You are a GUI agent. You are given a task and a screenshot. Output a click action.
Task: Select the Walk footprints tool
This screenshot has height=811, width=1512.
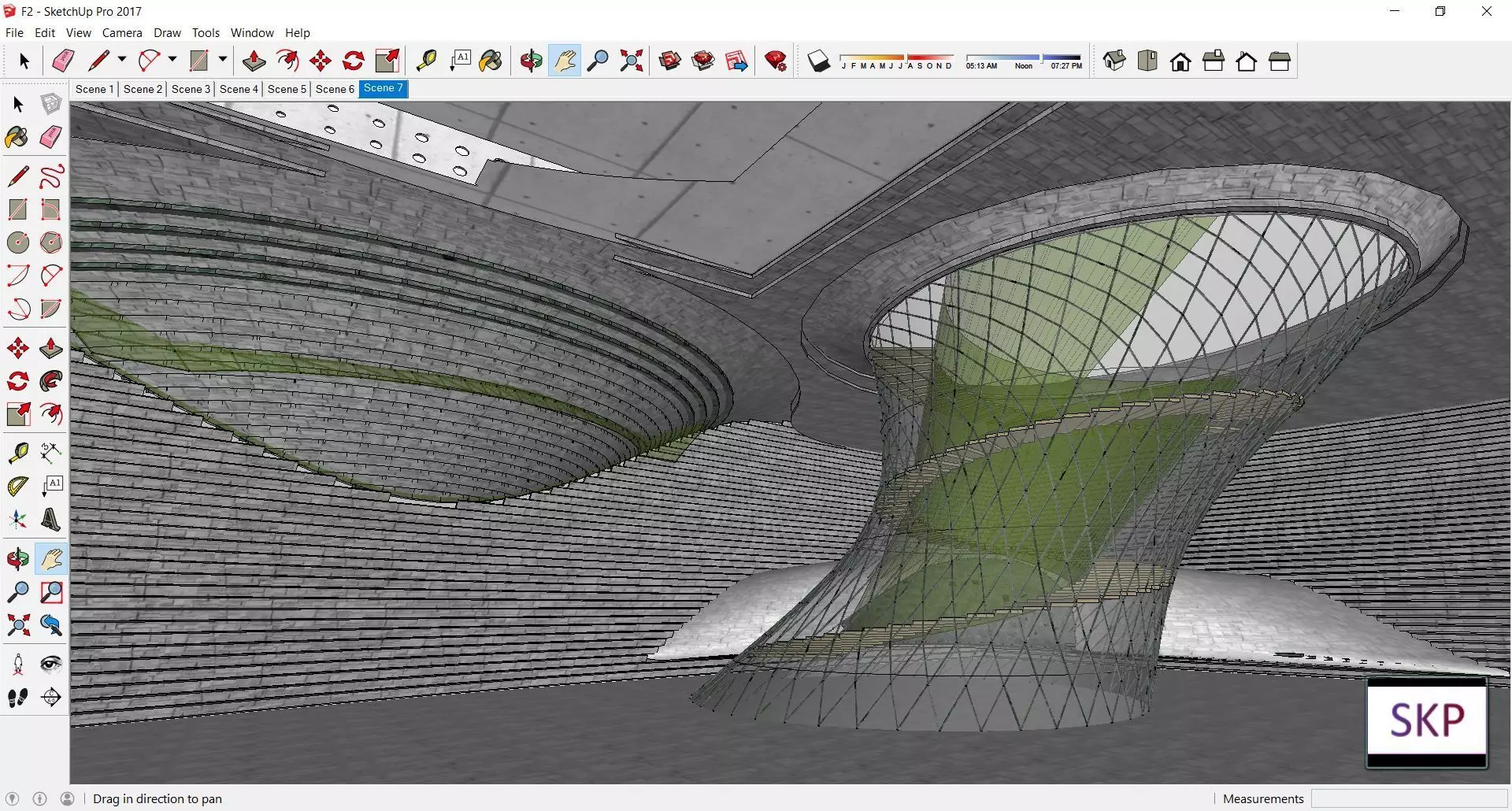click(17, 698)
